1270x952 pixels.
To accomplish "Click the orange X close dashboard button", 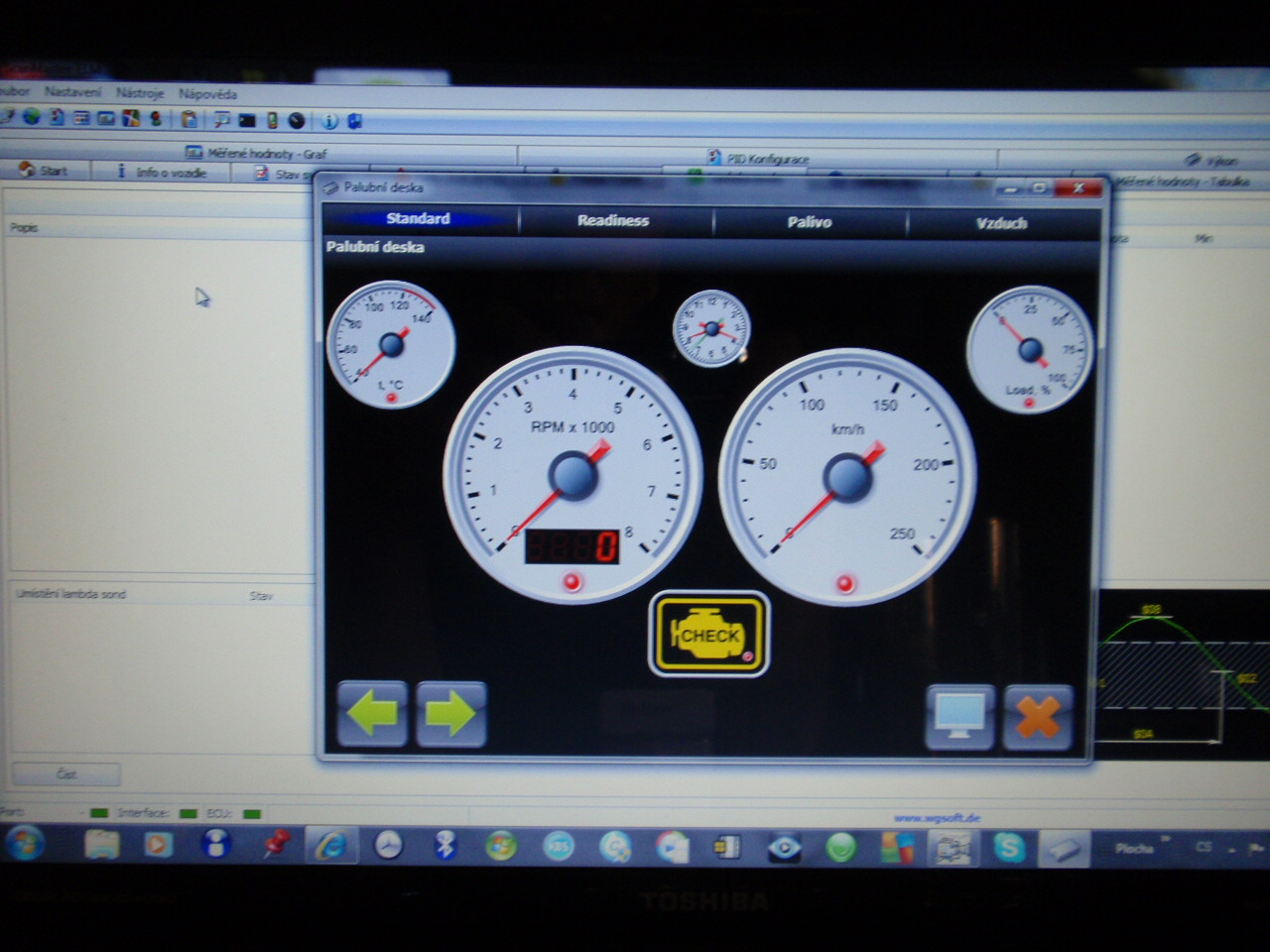I will 1038,716.
